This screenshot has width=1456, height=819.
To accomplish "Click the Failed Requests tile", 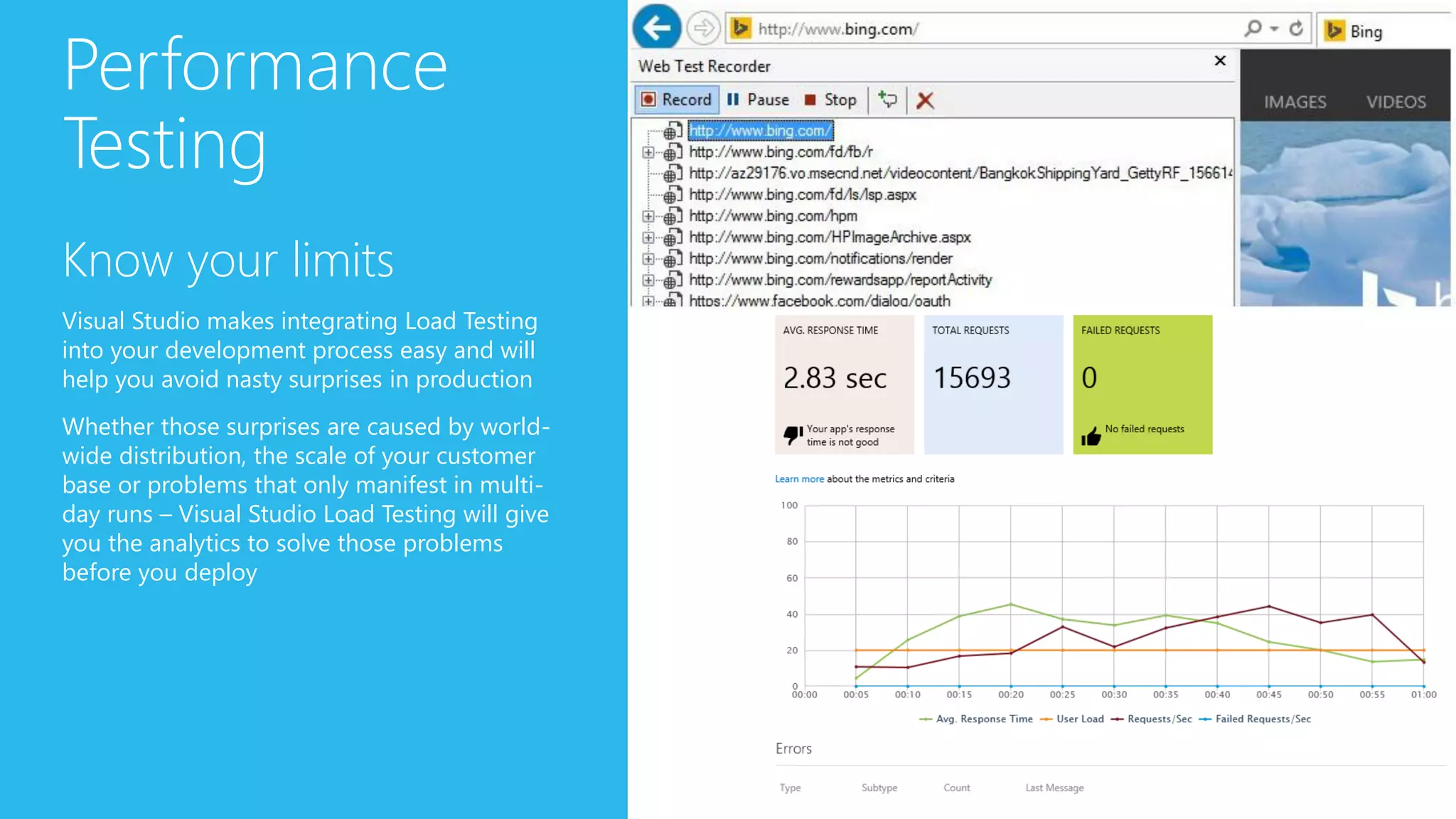I will coord(1142,385).
